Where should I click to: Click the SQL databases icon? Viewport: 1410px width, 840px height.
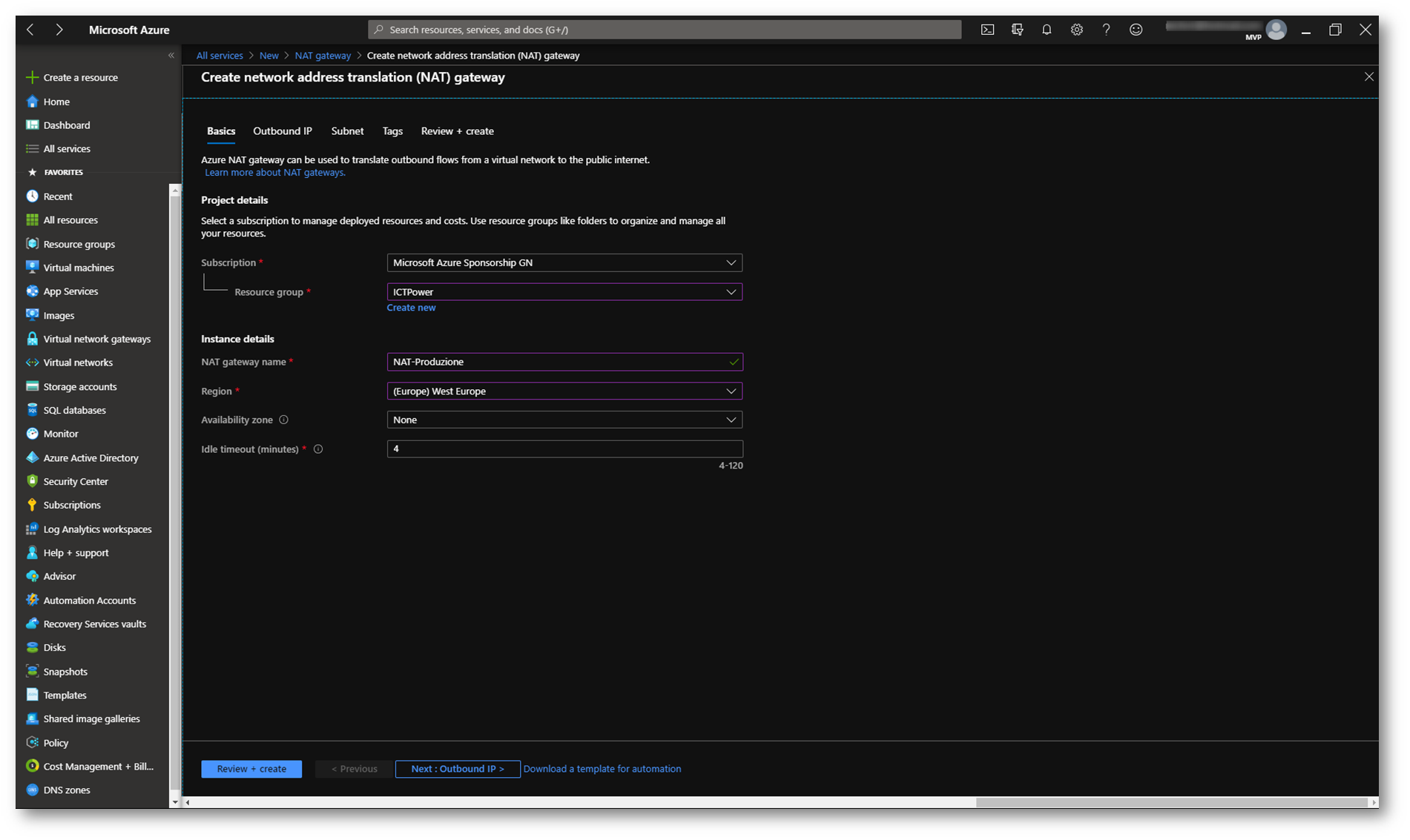32,410
